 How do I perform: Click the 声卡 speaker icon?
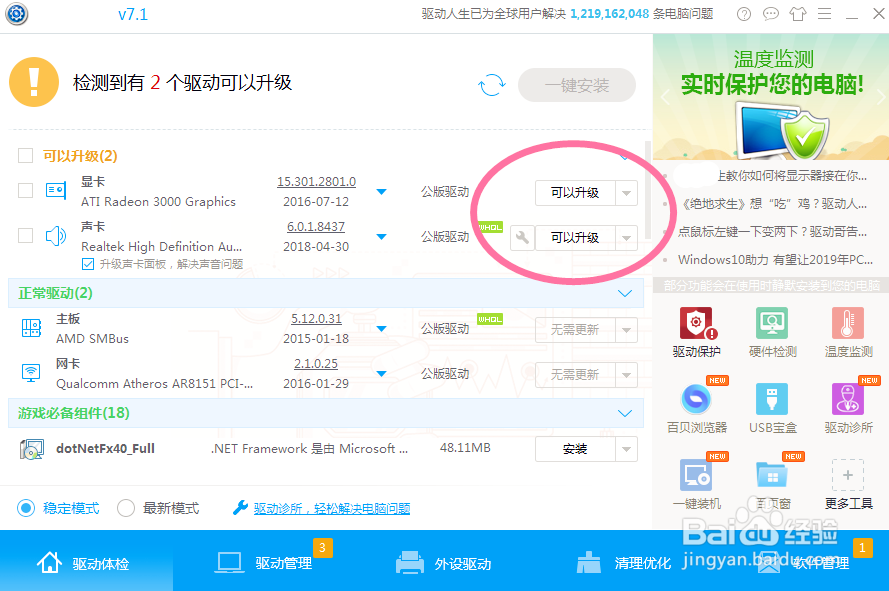pos(56,235)
